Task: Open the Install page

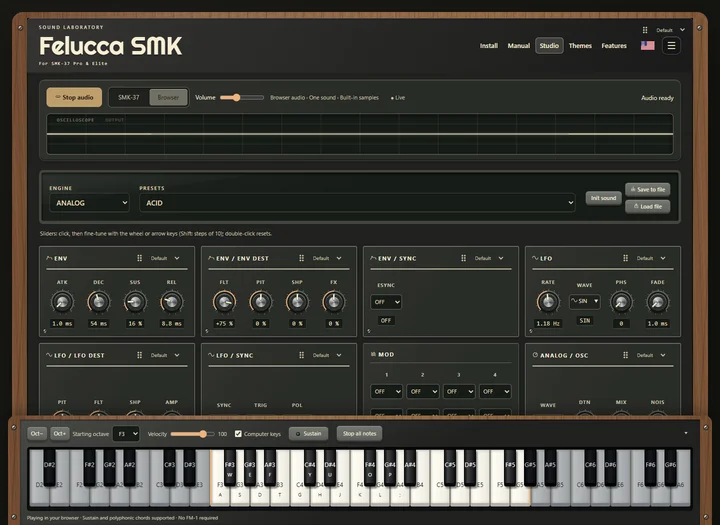Action: point(489,45)
